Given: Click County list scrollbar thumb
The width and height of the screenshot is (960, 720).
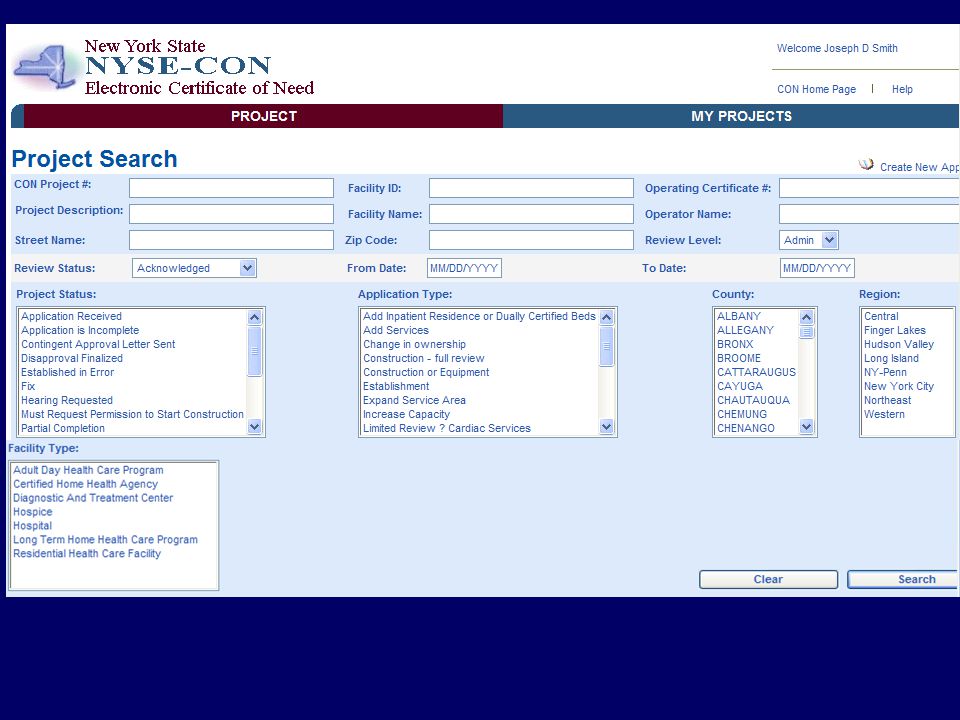Looking at the screenshot, I should click(807, 332).
